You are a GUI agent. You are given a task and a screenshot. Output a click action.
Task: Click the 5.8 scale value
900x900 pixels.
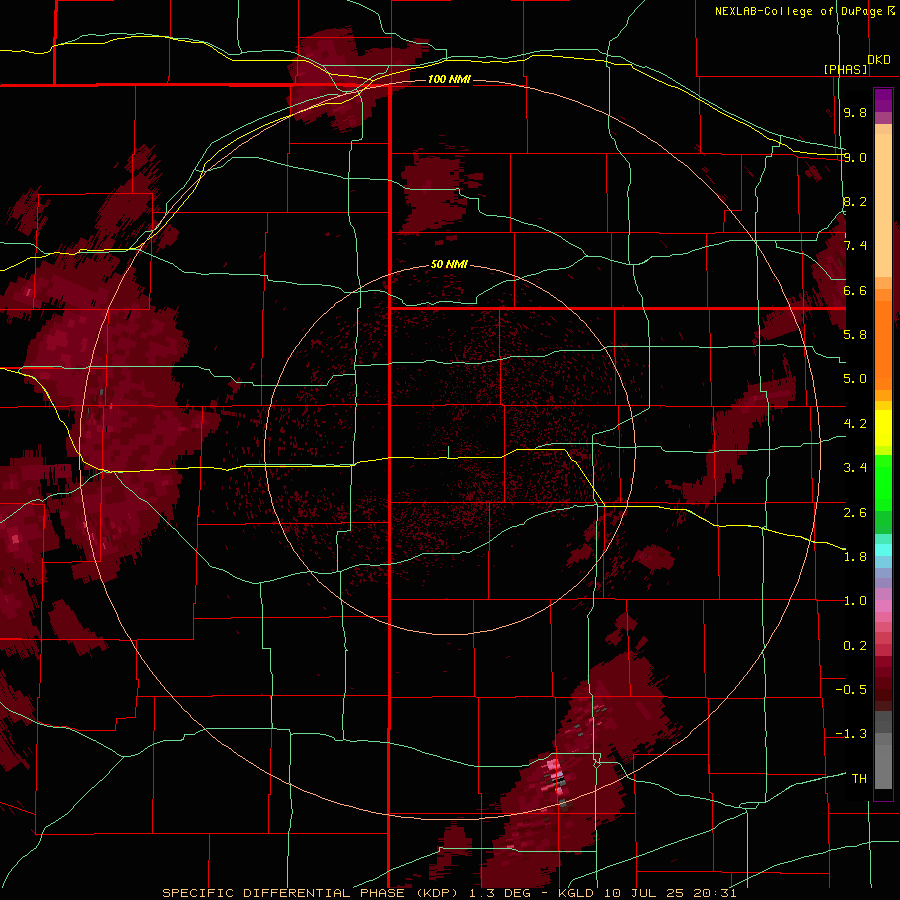pos(855,335)
